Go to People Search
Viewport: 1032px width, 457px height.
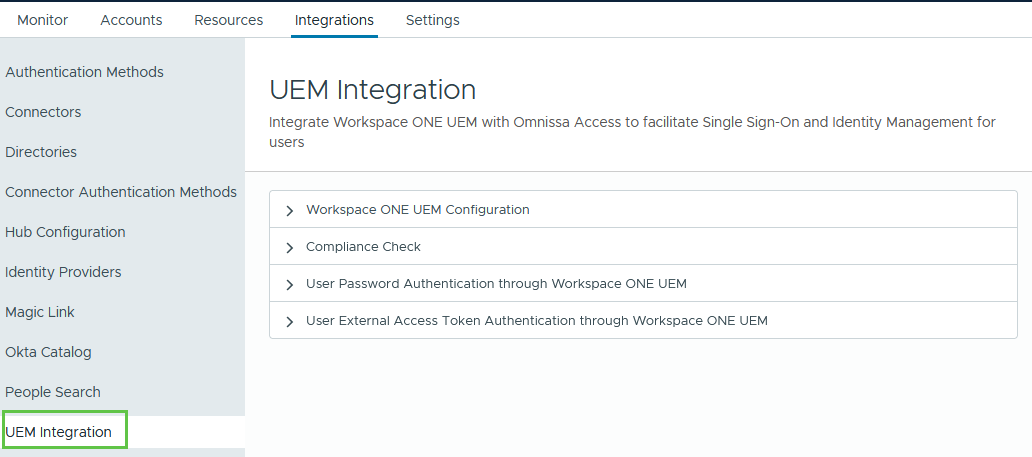point(53,392)
